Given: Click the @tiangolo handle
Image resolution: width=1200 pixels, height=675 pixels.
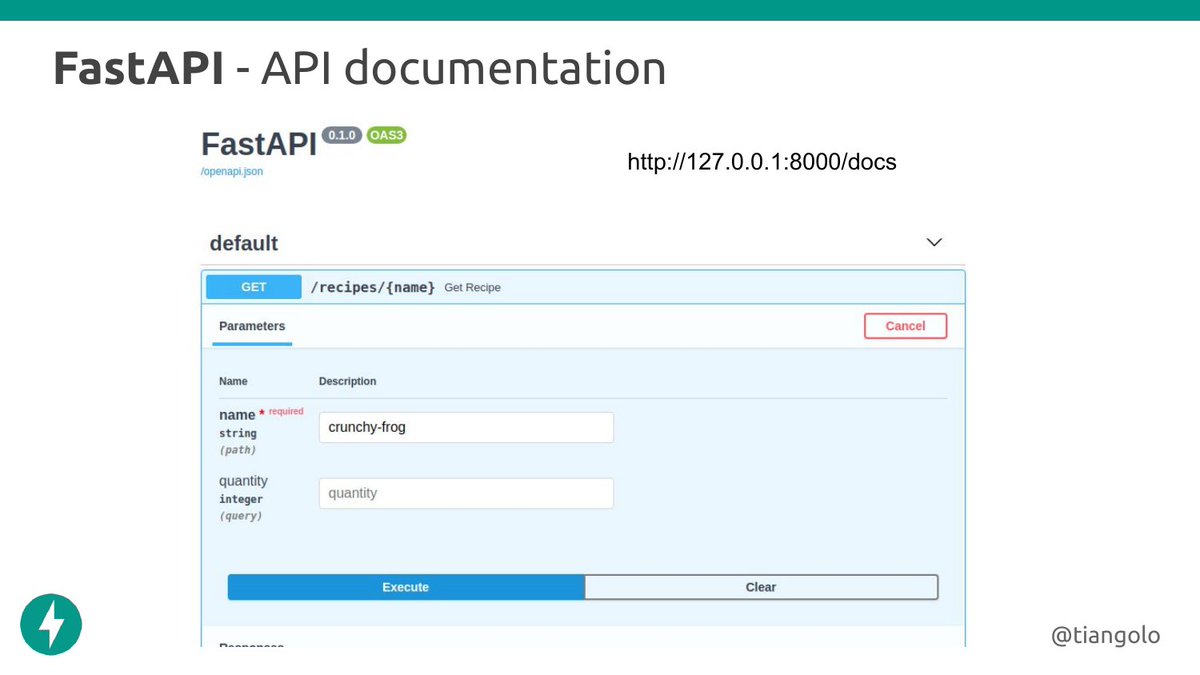Looking at the screenshot, I should [1106, 635].
